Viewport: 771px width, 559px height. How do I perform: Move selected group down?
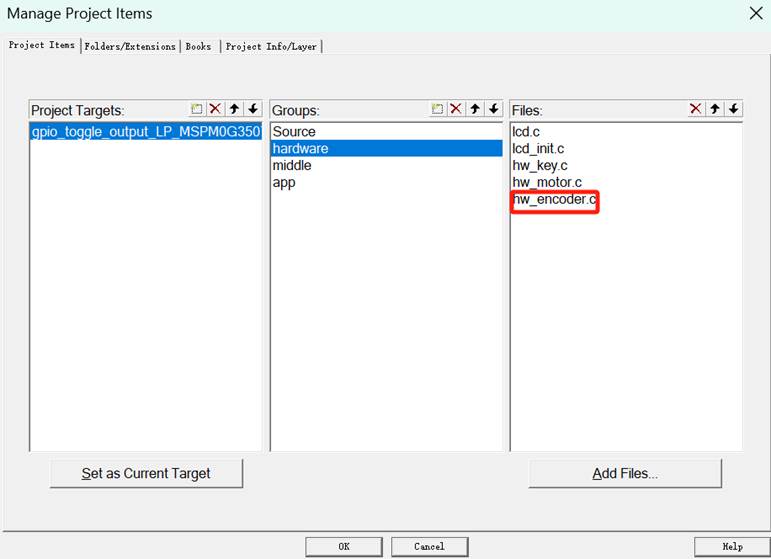pos(494,109)
